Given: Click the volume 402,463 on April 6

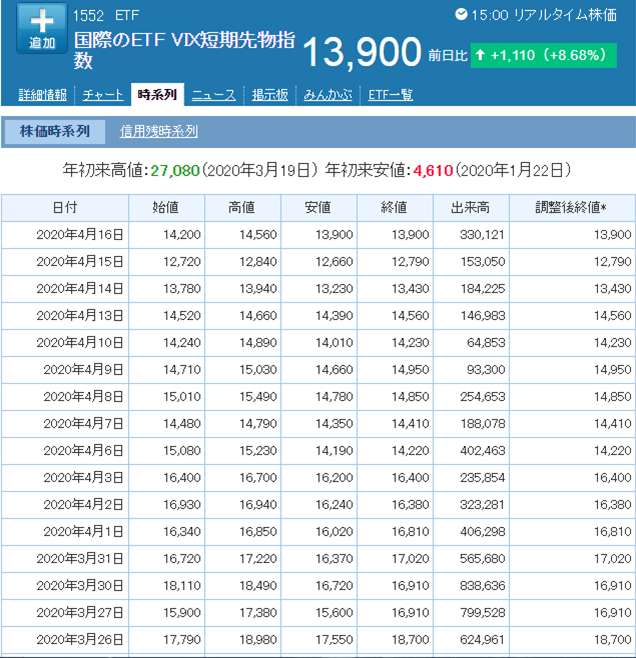Looking at the screenshot, I should [x=482, y=451].
